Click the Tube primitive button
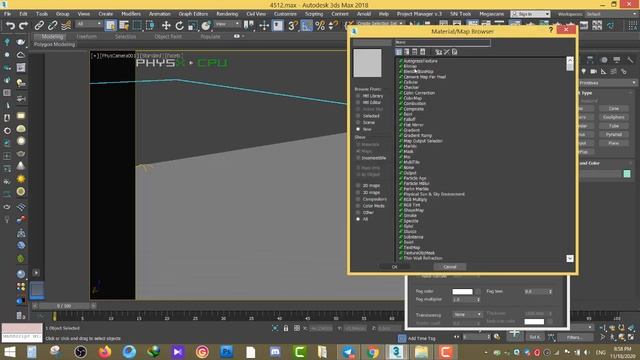This screenshot has height=360, width=640. click(614, 126)
